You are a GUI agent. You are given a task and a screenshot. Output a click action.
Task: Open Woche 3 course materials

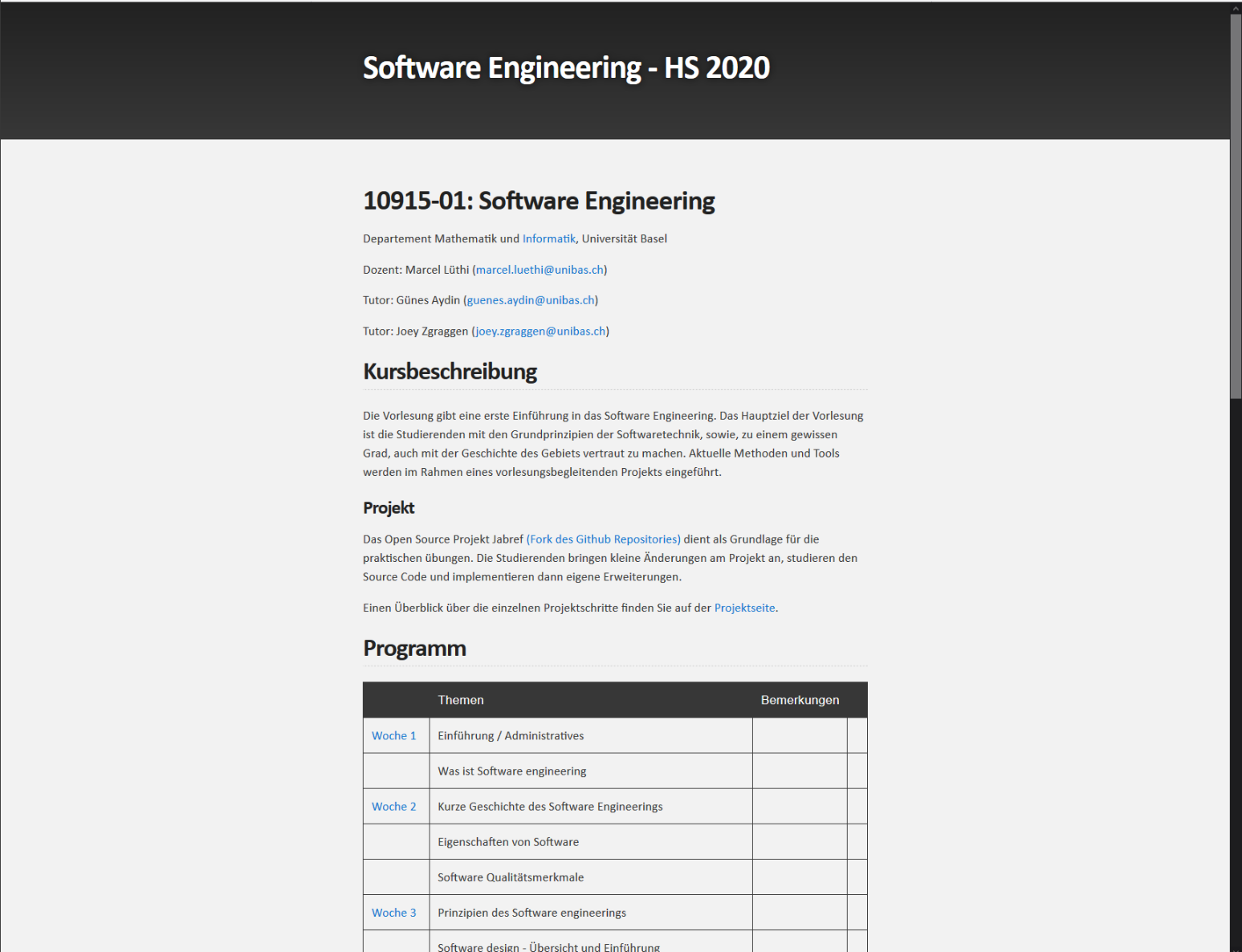tap(393, 912)
